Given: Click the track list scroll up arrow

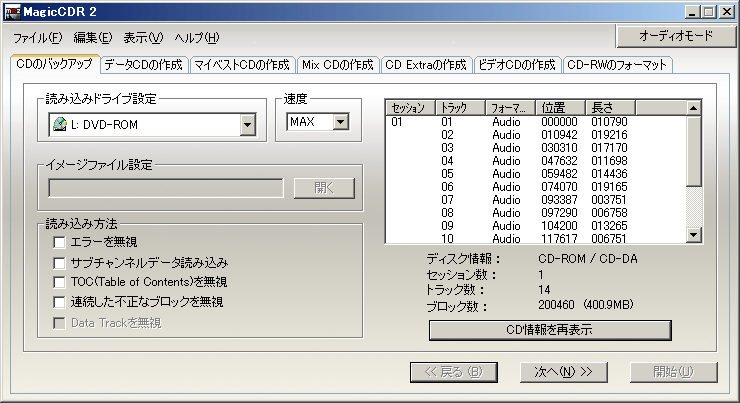Looking at the screenshot, I should click(x=693, y=108).
